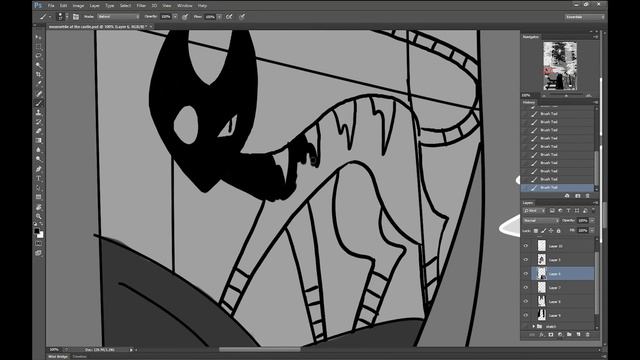The image size is (640, 360).
Task: Open the Brush panel from options bar
Action: (x=76, y=17)
